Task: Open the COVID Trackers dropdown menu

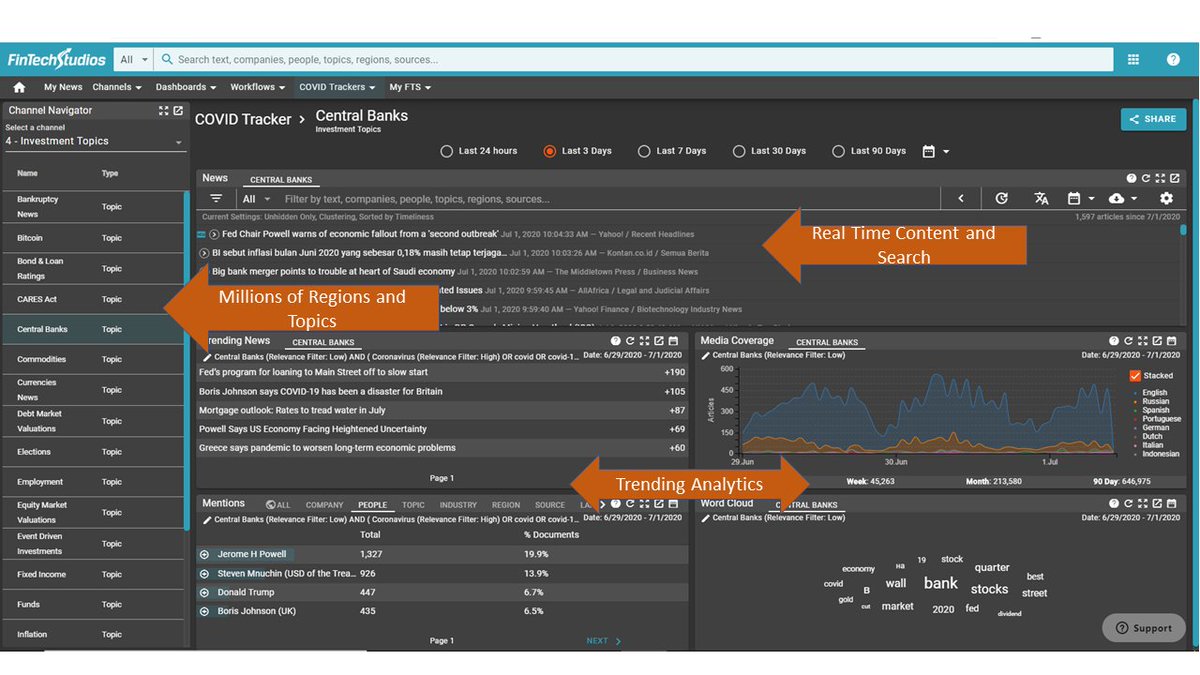Action: [337, 88]
